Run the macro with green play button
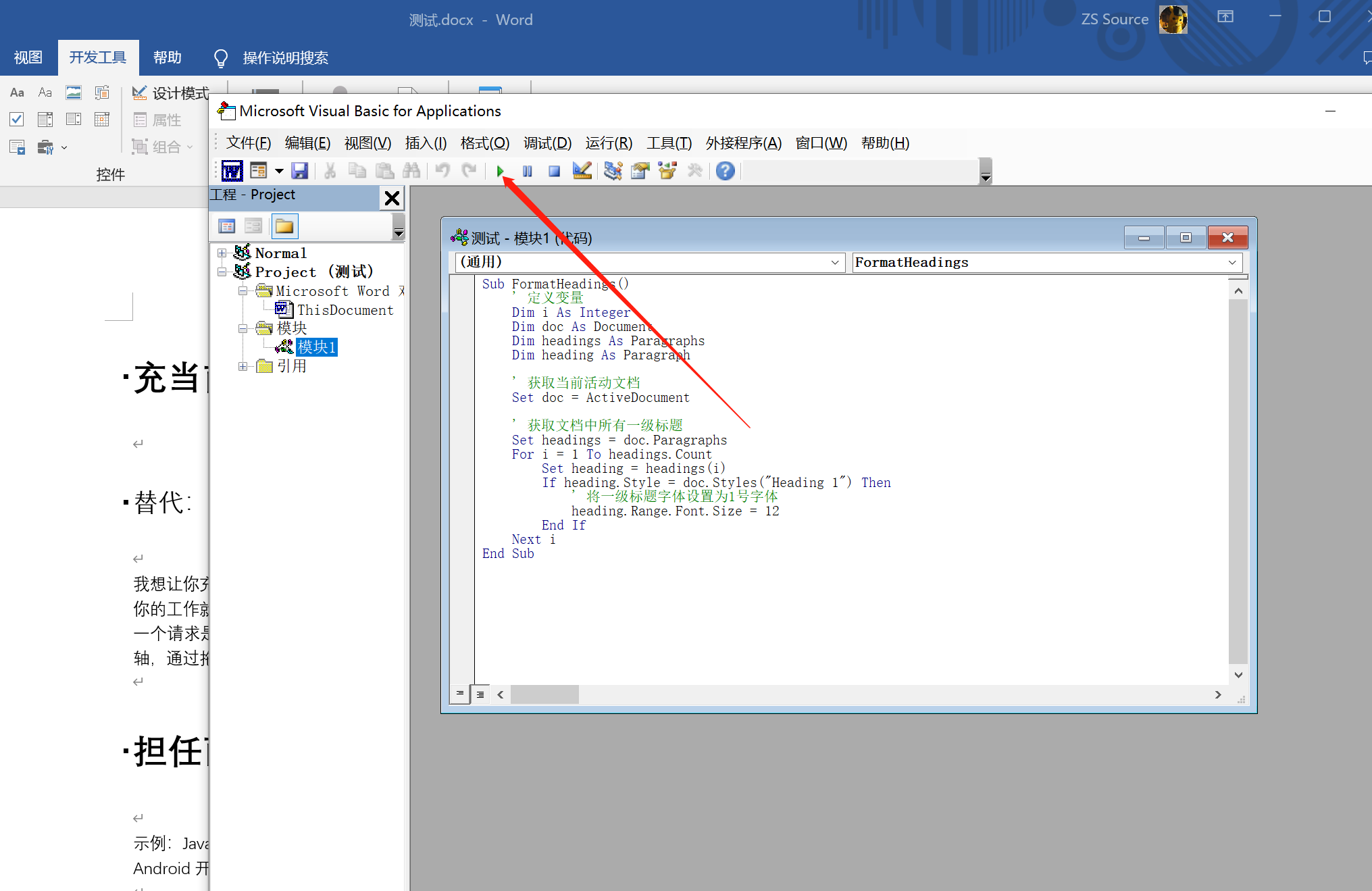 click(500, 172)
